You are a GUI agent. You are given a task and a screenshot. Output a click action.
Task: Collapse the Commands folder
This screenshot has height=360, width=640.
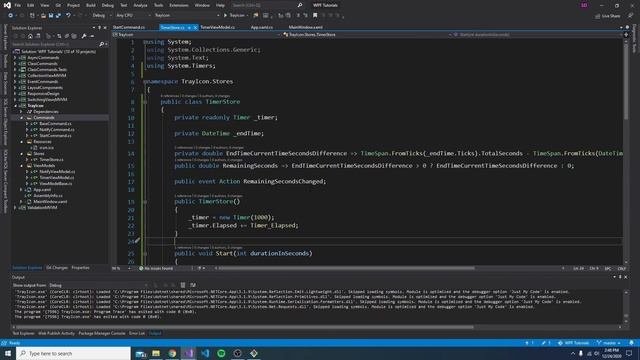(x=22, y=118)
